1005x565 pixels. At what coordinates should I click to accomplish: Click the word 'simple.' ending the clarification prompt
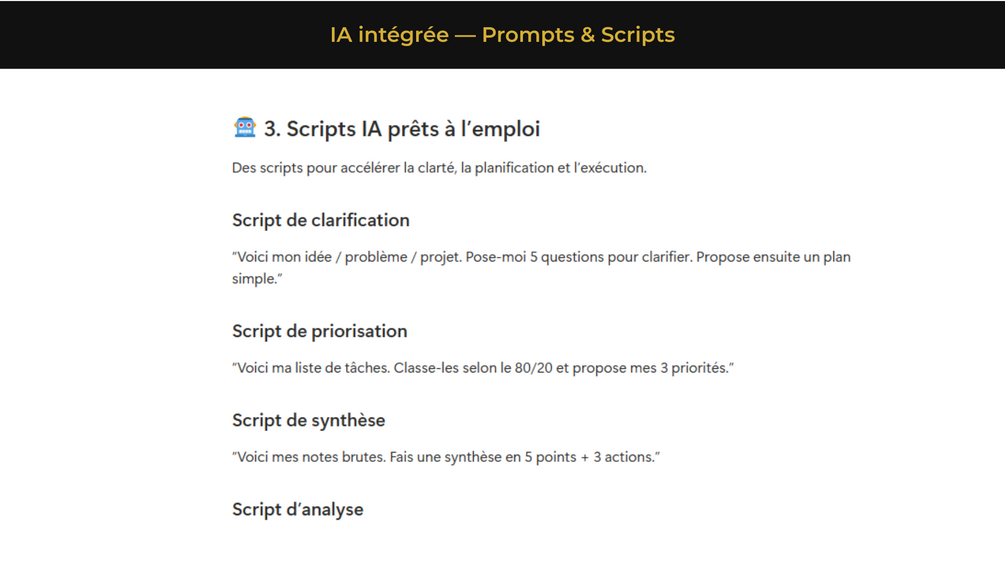[257, 279]
